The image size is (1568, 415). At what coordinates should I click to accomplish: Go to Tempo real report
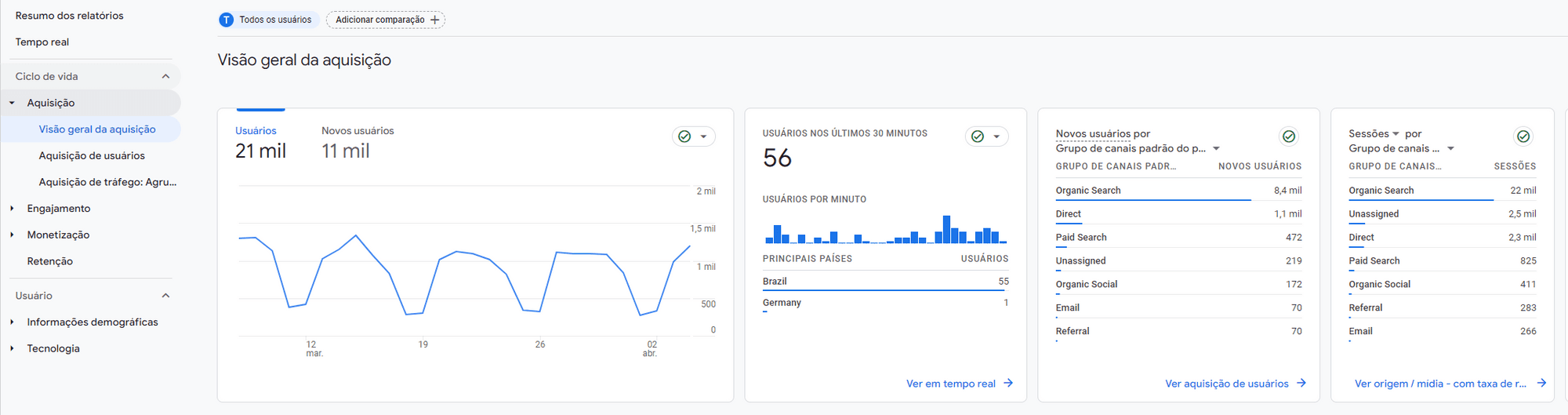point(42,42)
